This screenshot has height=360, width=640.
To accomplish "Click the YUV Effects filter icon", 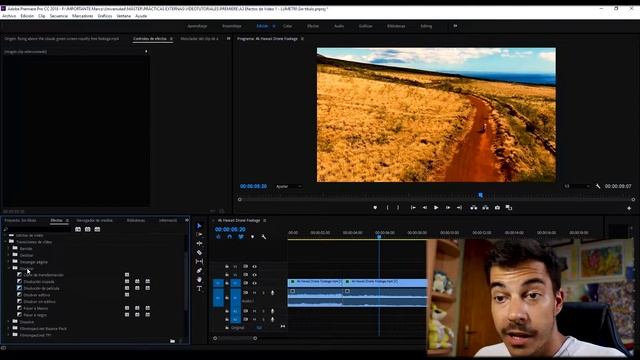I will tap(97, 229).
